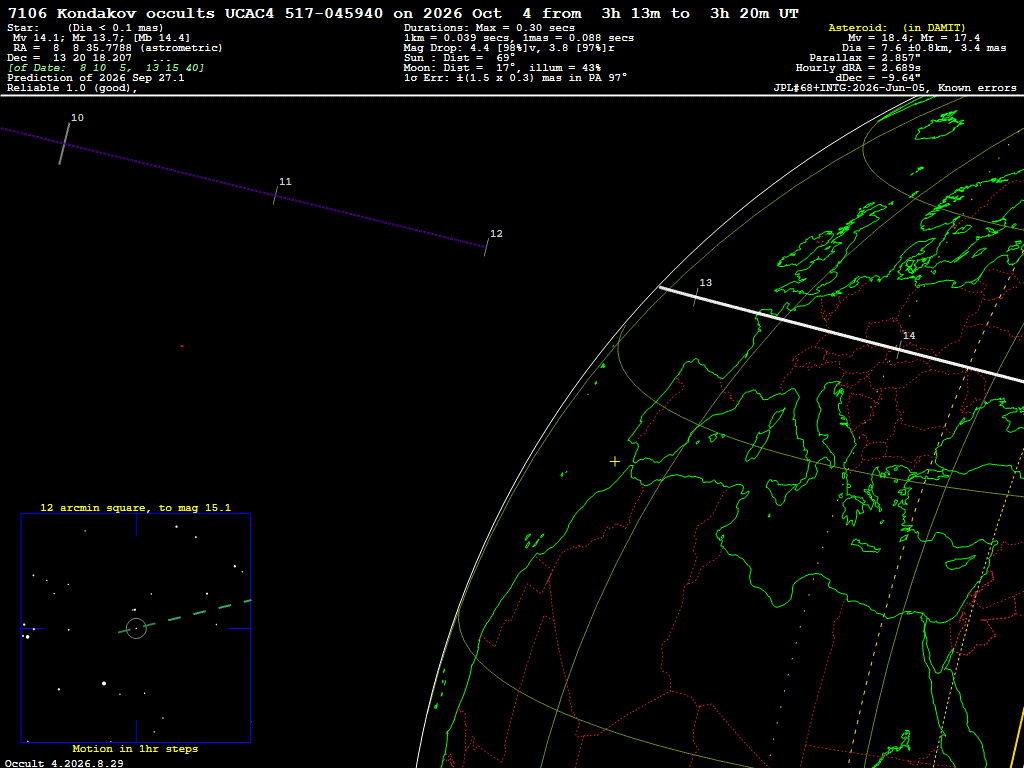Click the largest bright star in finder chart
Image resolution: width=1024 pixels, height=768 pixels.
point(104,683)
